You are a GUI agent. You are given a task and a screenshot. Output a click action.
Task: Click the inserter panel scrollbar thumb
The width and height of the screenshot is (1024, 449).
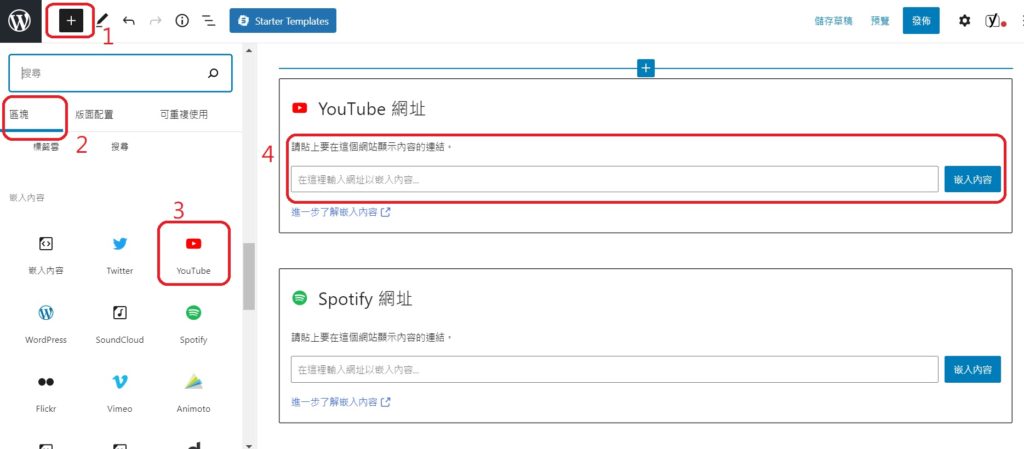click(249, 276)
